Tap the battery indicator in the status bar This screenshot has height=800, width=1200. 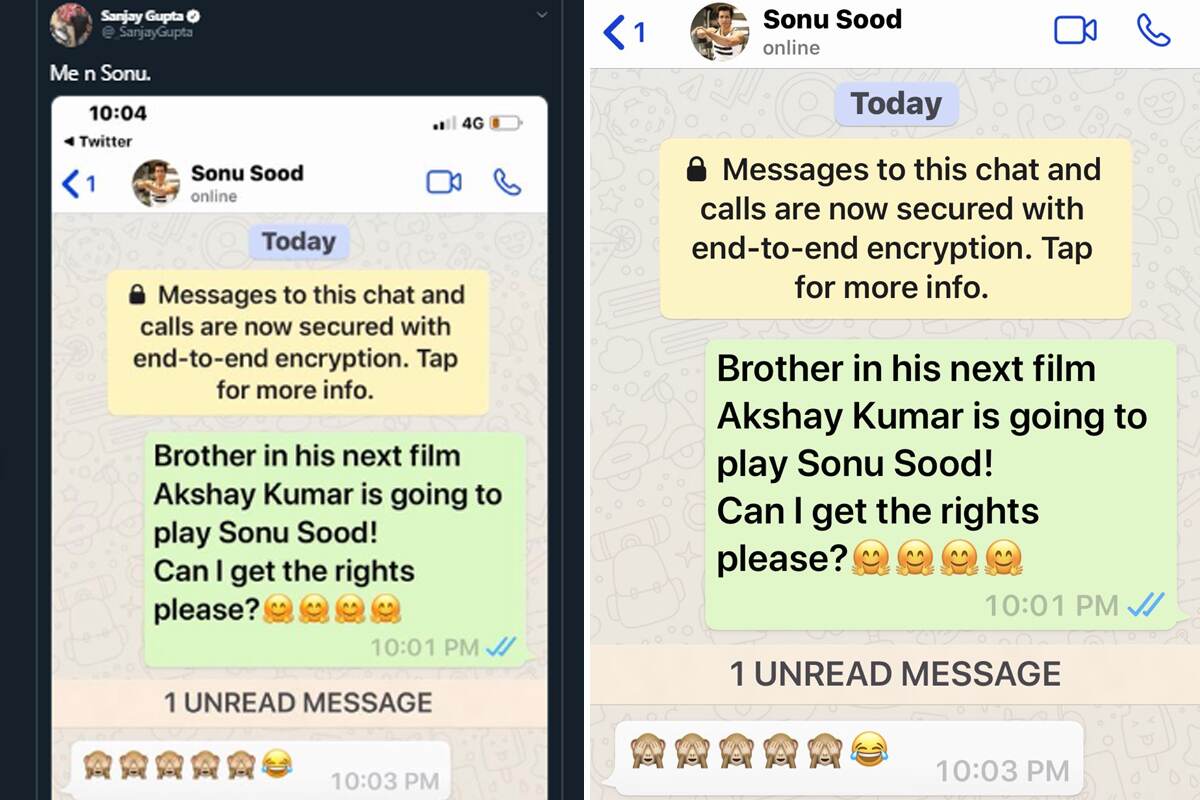pos(505,123)
